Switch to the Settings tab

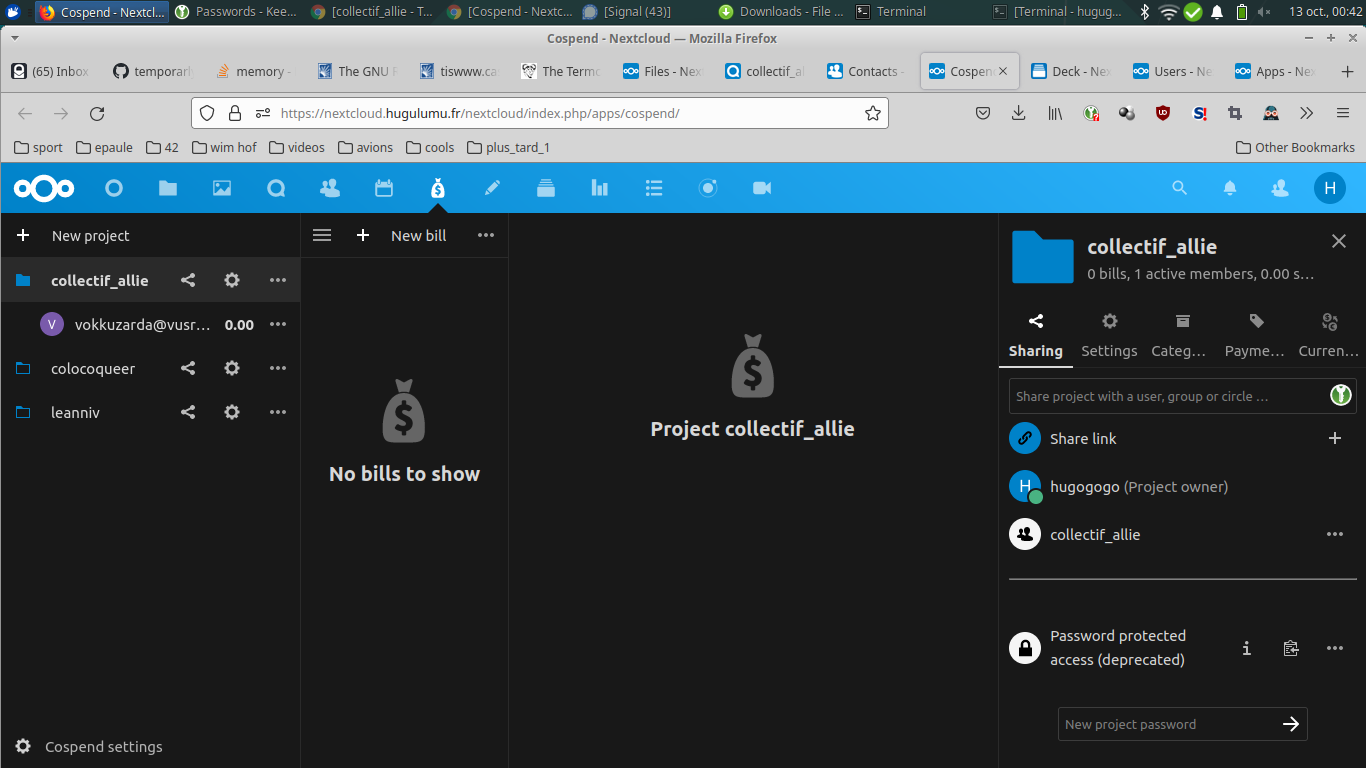pos(1109,335)
